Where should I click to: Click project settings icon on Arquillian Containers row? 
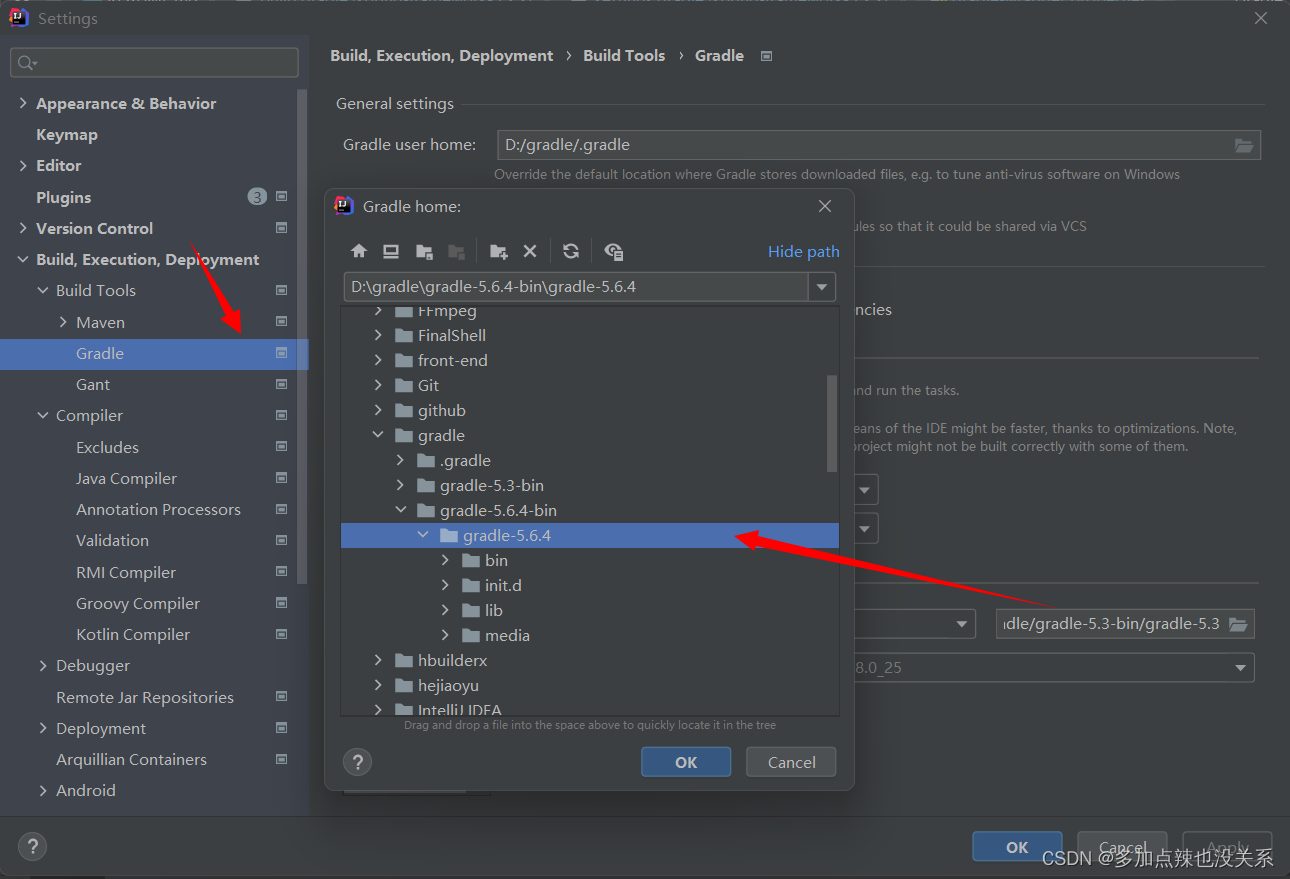point(281,759)
